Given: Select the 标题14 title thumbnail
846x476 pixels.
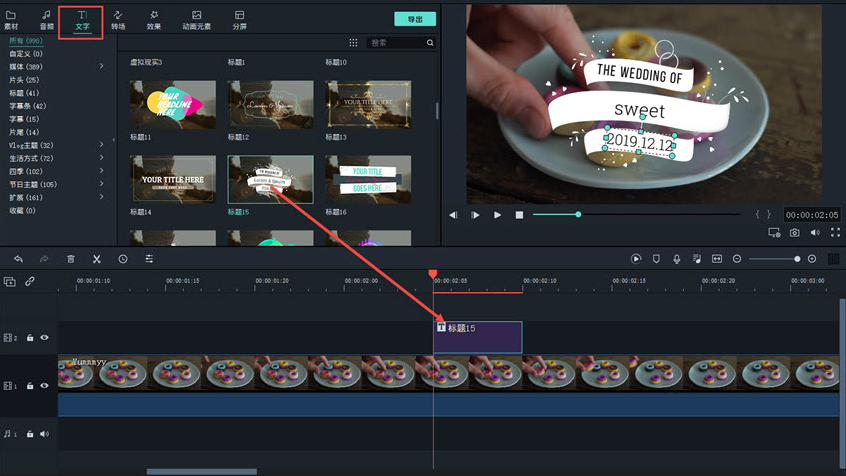Looking at the screenshot, I should [x=173, y=179].
